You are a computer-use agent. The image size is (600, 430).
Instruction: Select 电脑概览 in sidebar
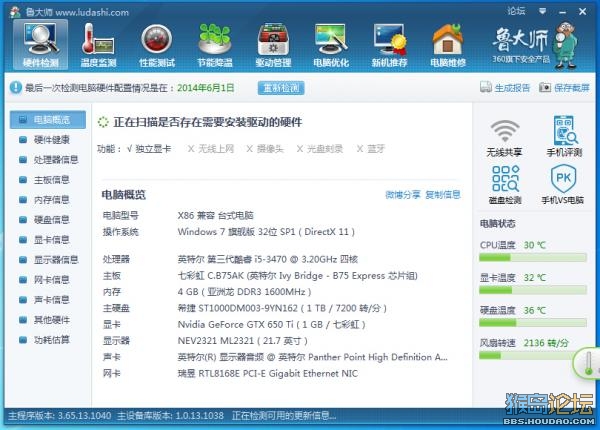[48, 119]
